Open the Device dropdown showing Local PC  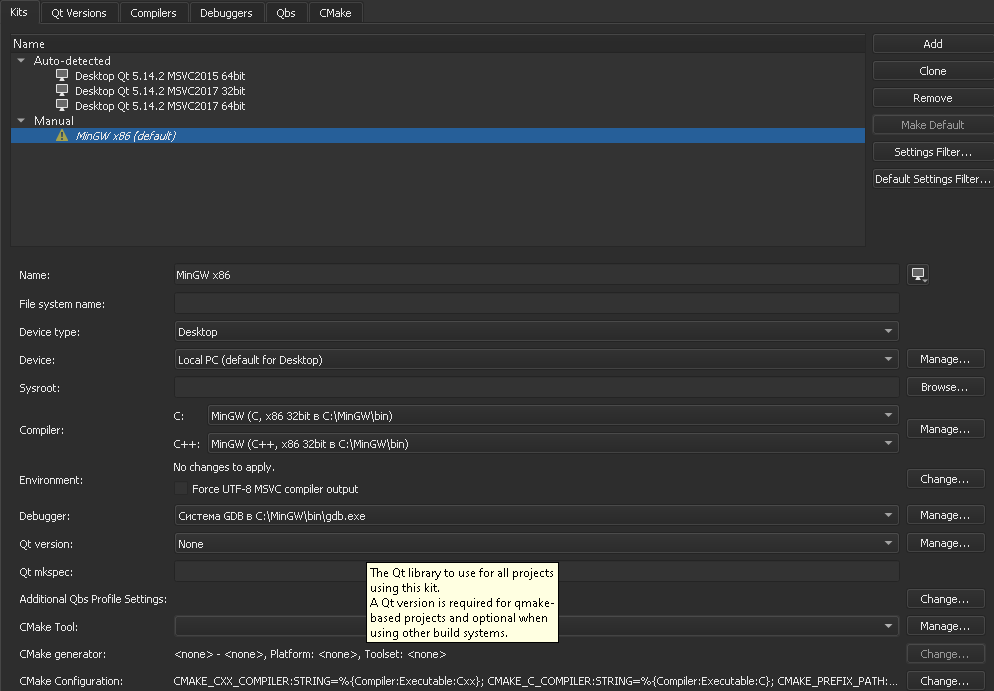(536, 359)
